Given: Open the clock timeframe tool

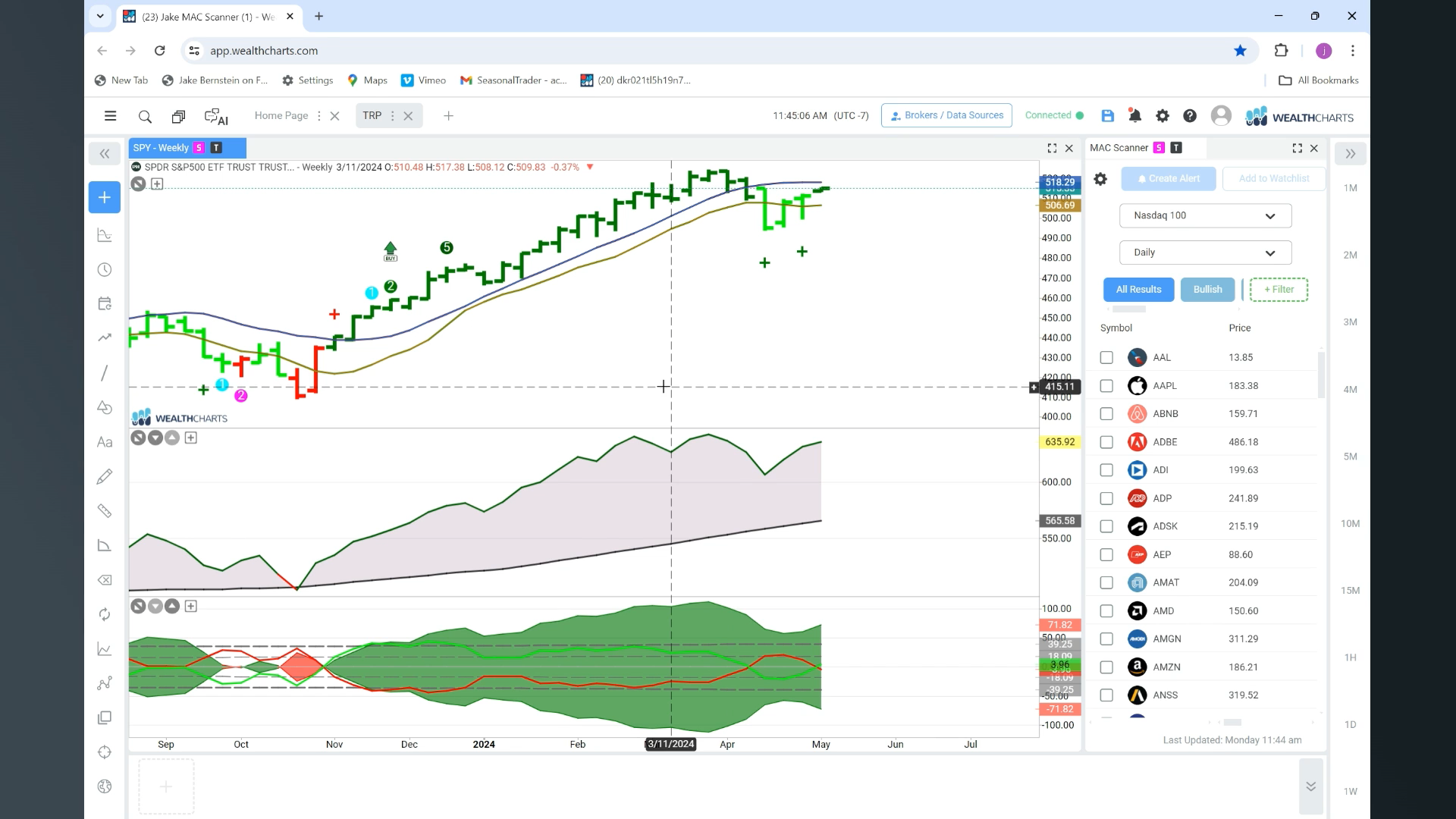Looking at the screenshot, I should (x=105, y=270).
